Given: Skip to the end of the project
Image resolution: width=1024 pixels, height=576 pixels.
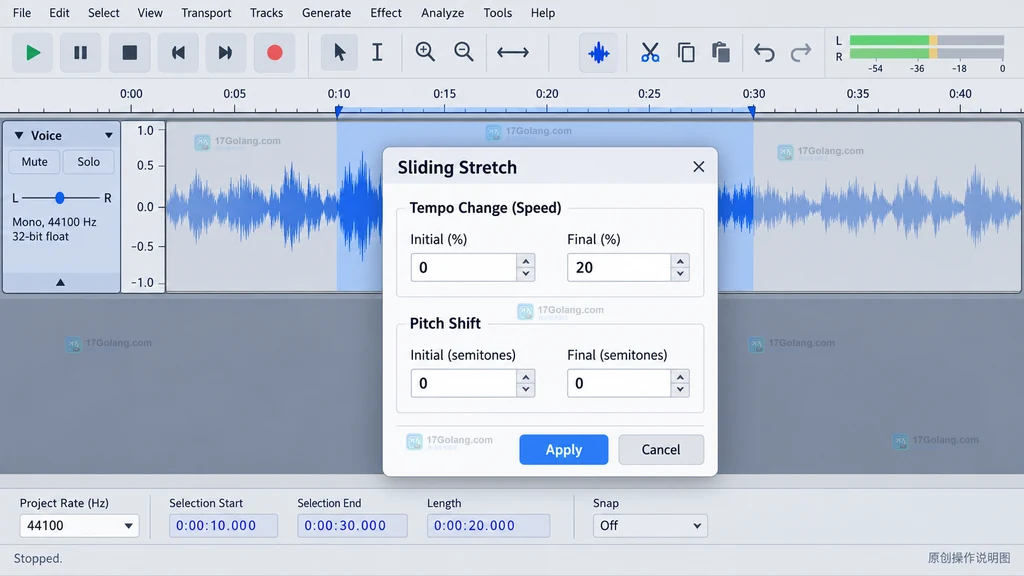Looking at the screenshot, I should coord(225,52).
